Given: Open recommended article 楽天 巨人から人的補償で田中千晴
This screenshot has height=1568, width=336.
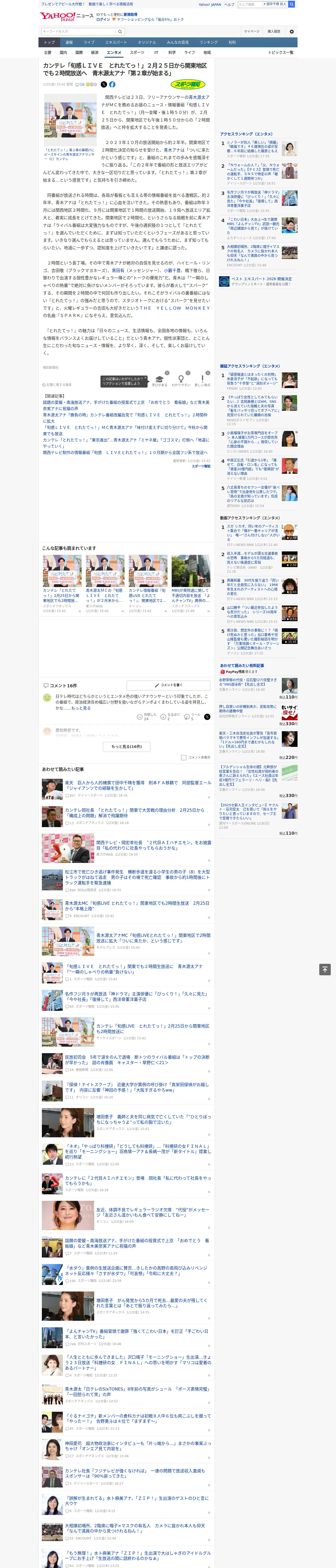Looking at the screenshot, I should click(x=138, y=786).
